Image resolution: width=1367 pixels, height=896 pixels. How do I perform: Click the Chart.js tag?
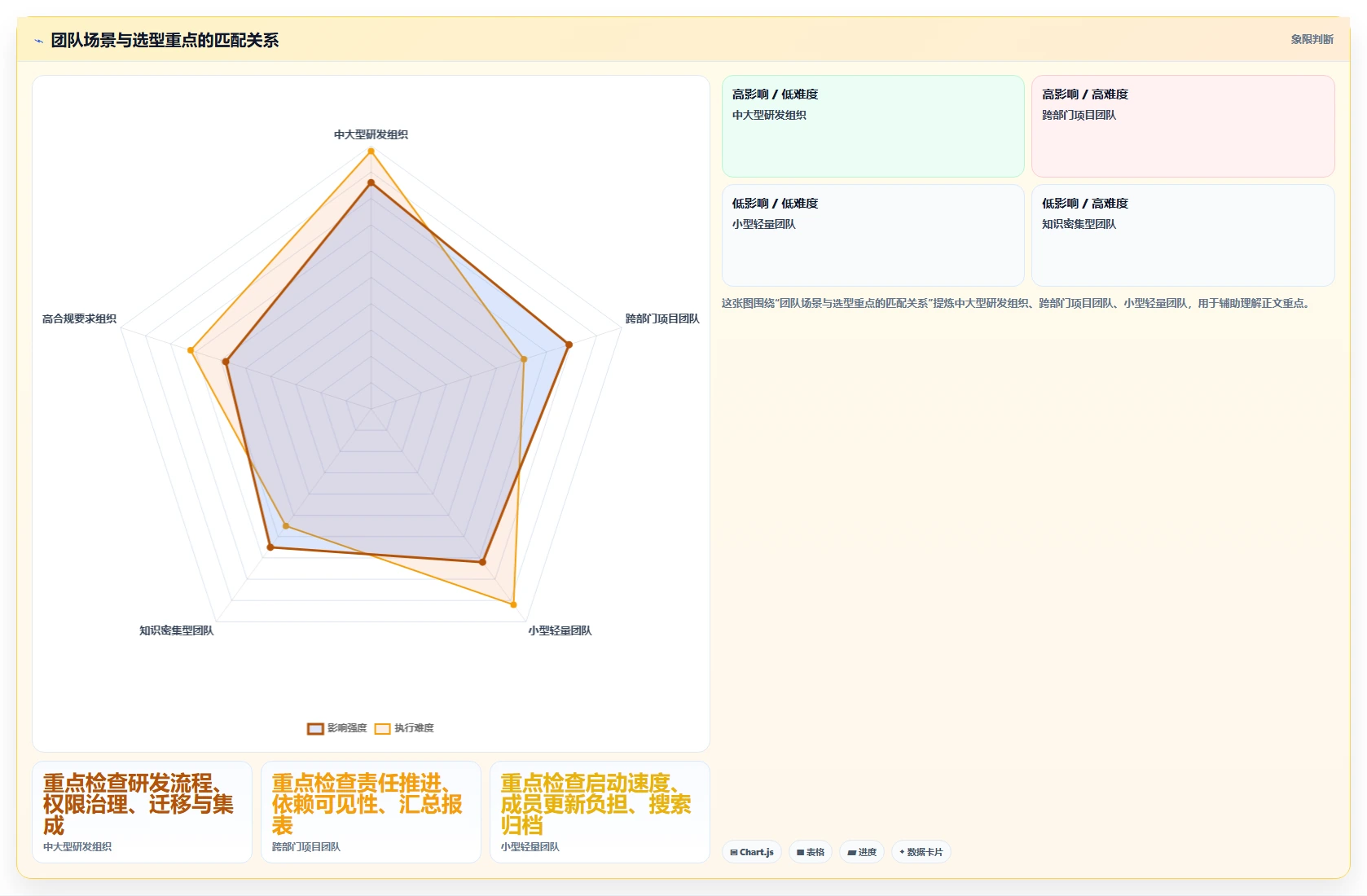tap(752, 852)
